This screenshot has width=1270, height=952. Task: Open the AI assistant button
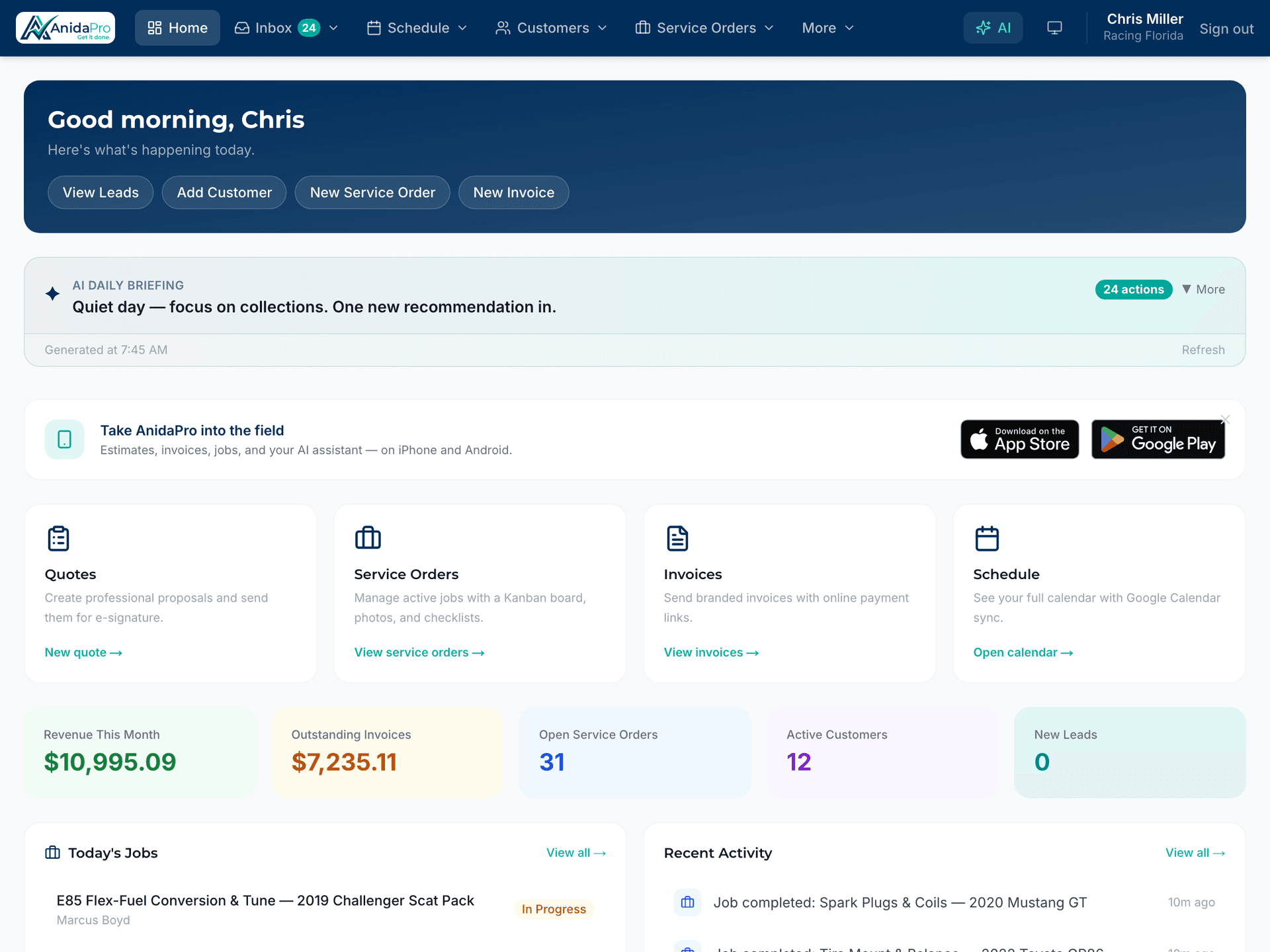point(993,28)
